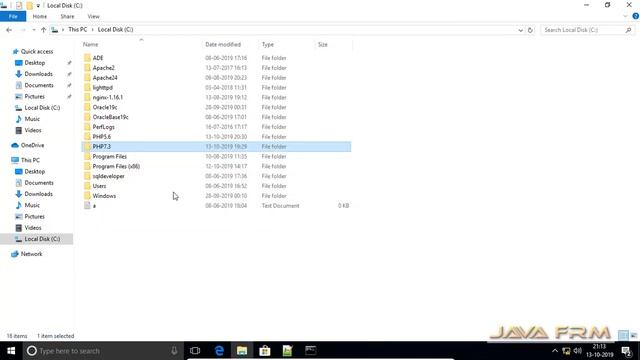Open the Share ribbon tab
This screenshot has width=640, height=360.
coord(67,16)
